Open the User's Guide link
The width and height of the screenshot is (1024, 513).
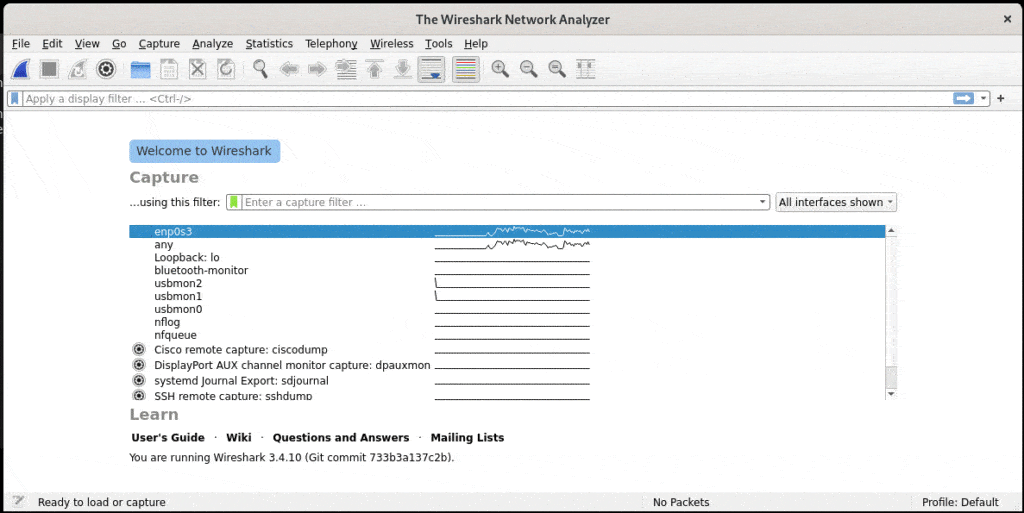168,438
